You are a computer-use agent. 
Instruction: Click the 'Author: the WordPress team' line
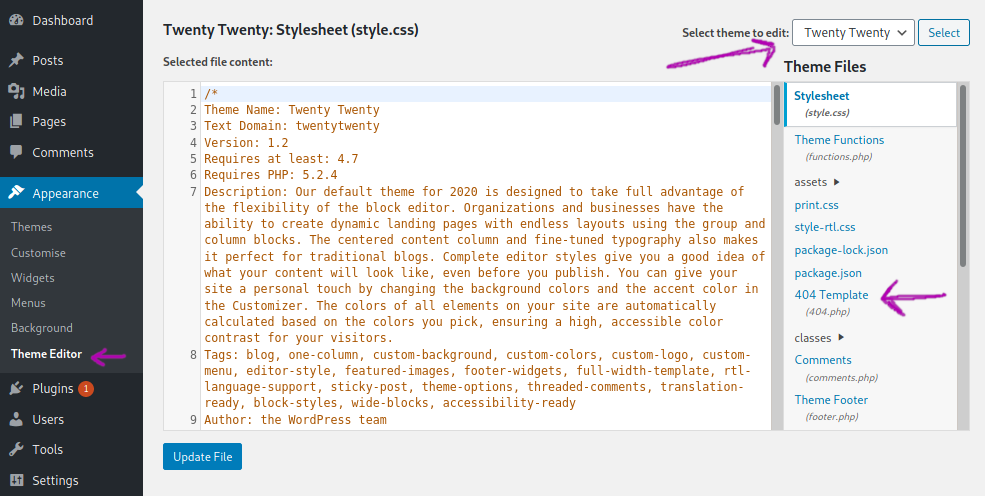click(x=295, y=419)
